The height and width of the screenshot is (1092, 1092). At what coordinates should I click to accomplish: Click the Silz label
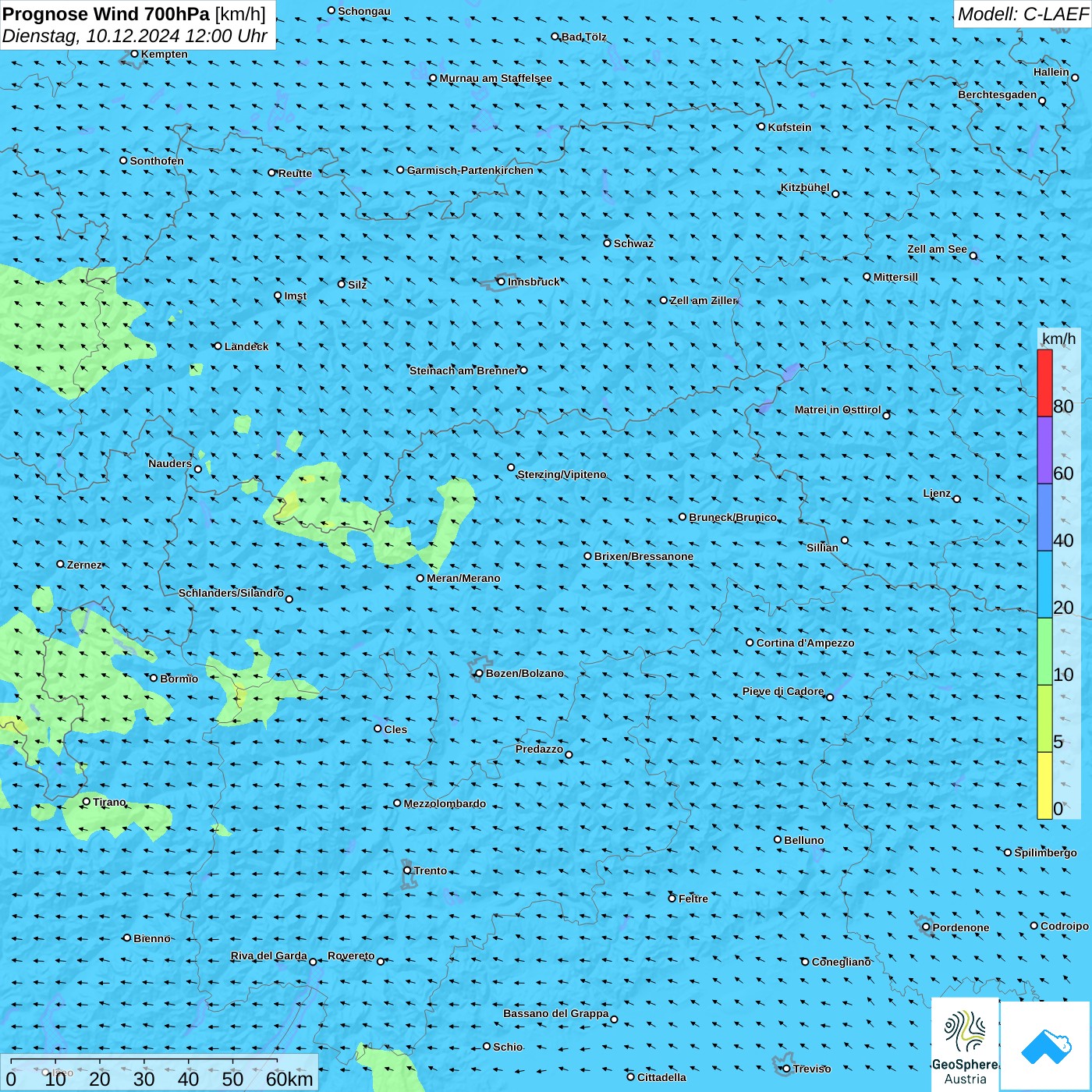click(x=357, y=285)
